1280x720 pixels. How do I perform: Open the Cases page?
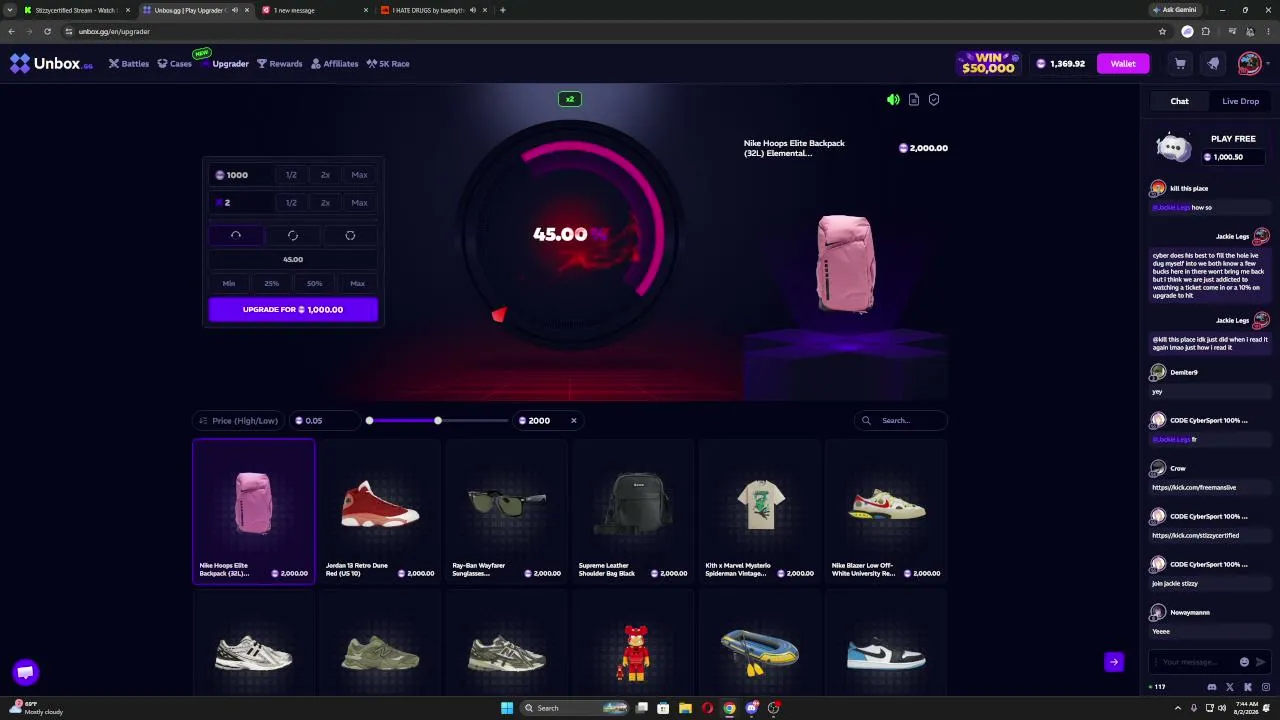pyautogui.click(x=174, y=64)
